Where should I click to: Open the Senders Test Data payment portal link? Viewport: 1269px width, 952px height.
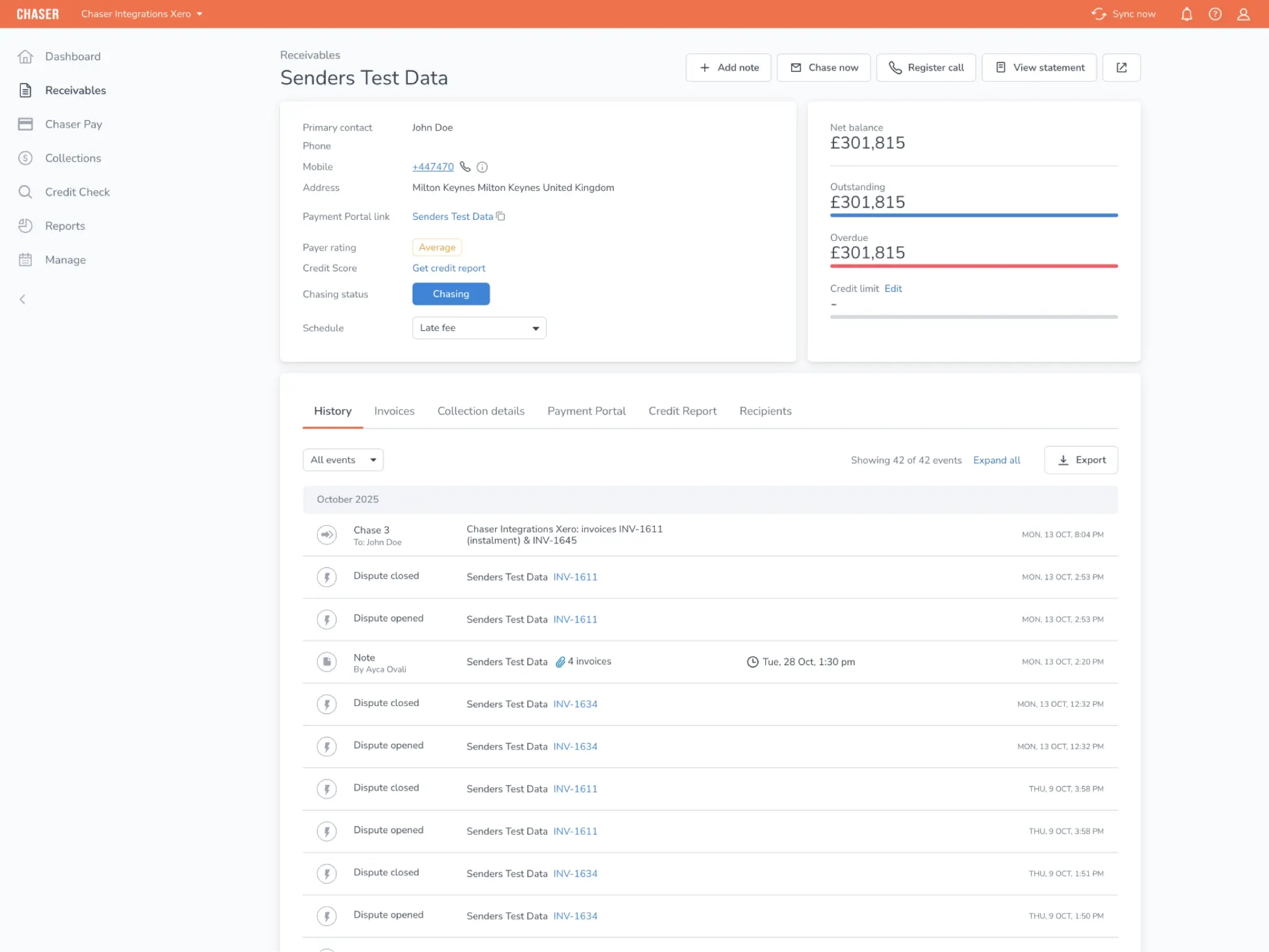click(452, 216)
